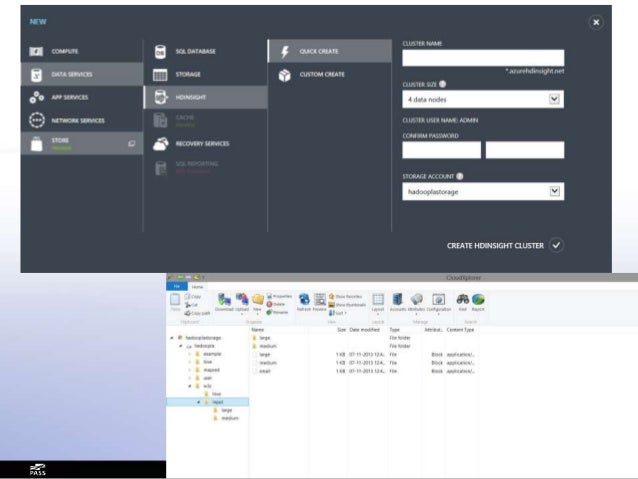This screenshot has width=638, height=479.
Task: Click the Recovery Services cloud icon
Action: click(x=161, y=144)
